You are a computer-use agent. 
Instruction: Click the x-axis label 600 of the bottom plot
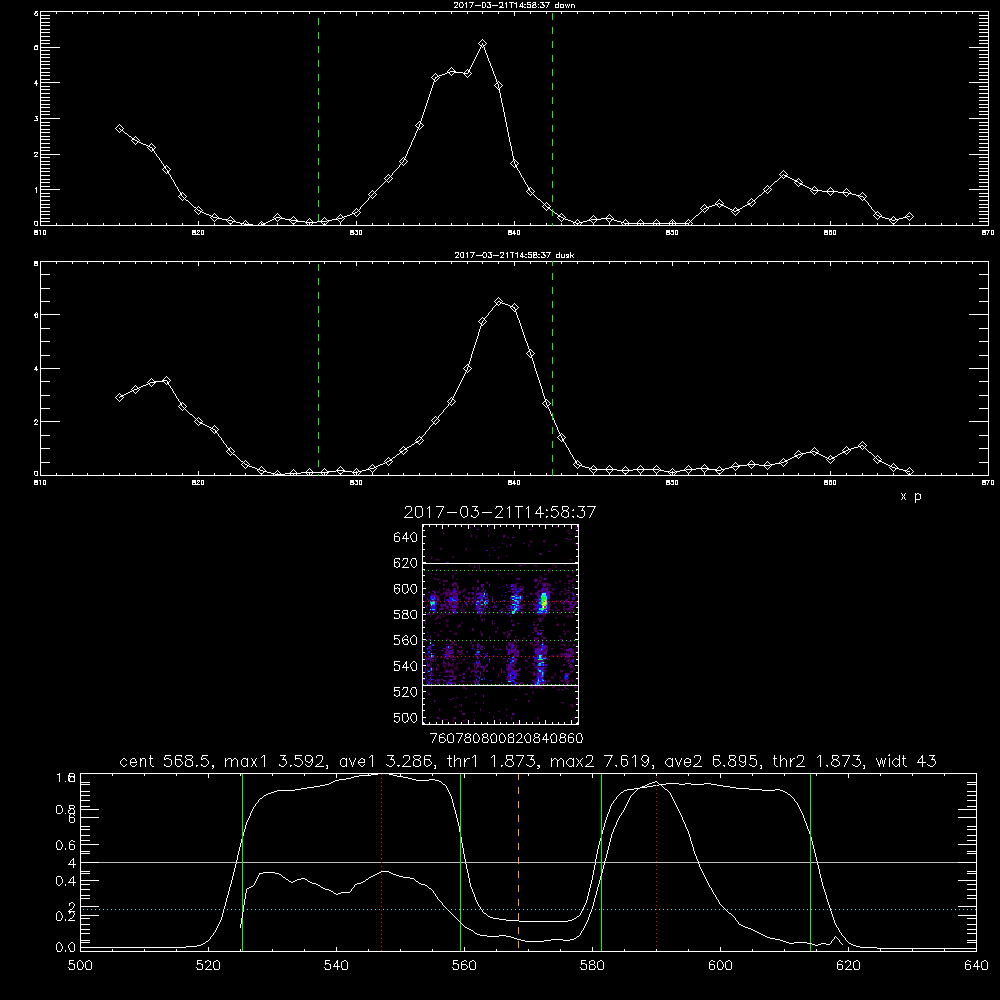(x=720, y=966)
